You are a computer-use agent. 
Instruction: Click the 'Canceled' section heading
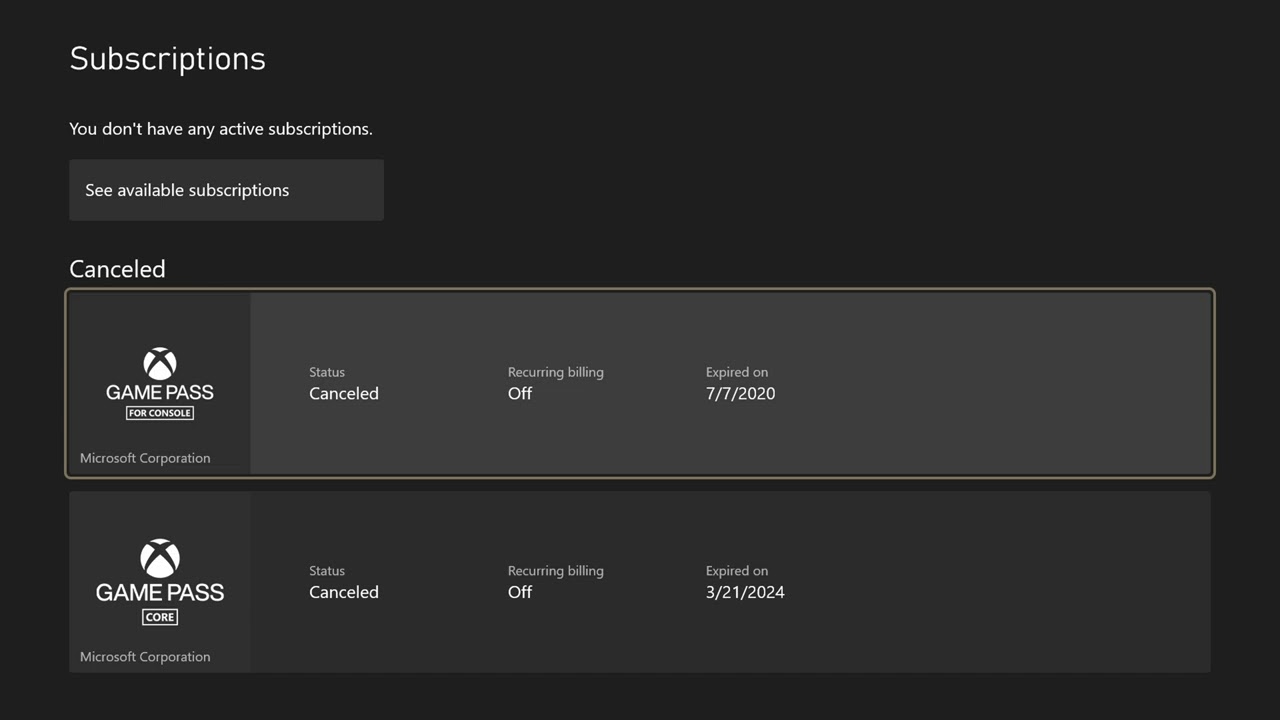[117, 269]
